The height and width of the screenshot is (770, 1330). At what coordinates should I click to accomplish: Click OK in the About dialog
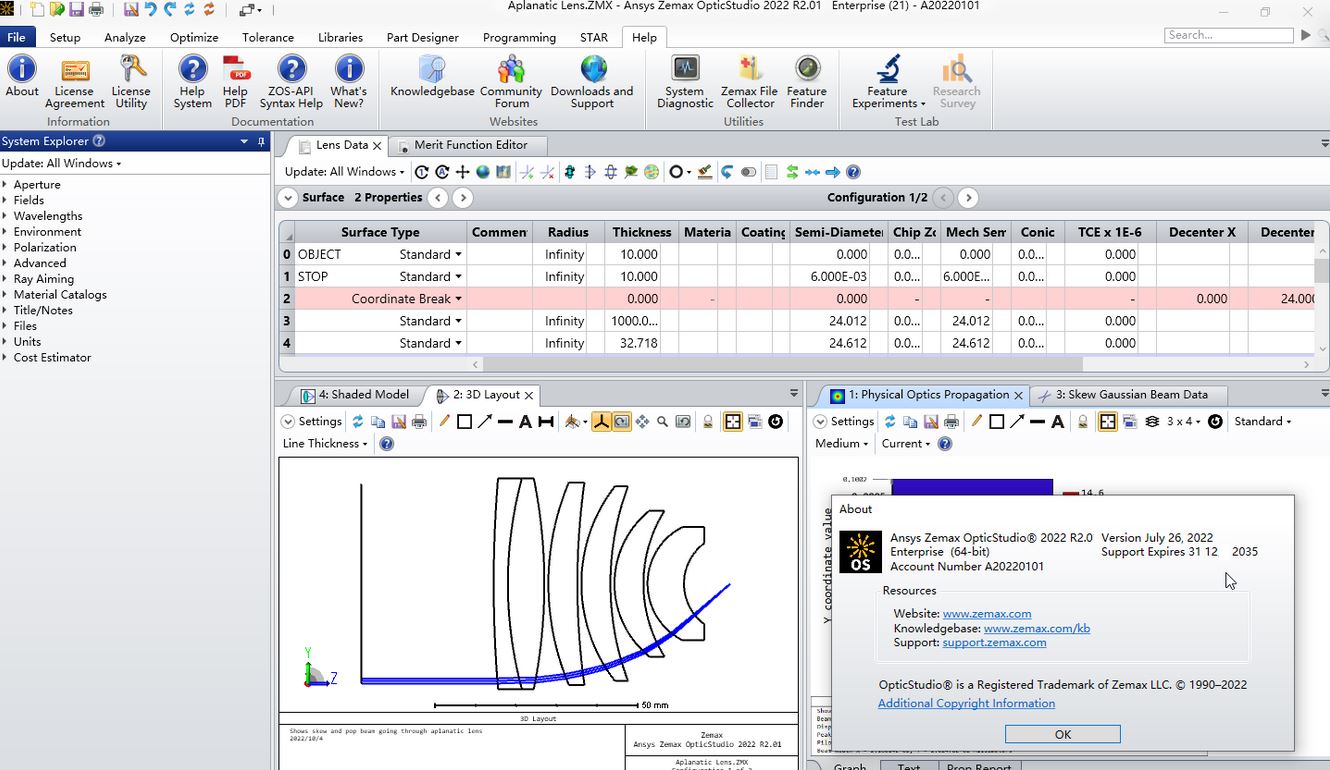[x=1062, y=733]
